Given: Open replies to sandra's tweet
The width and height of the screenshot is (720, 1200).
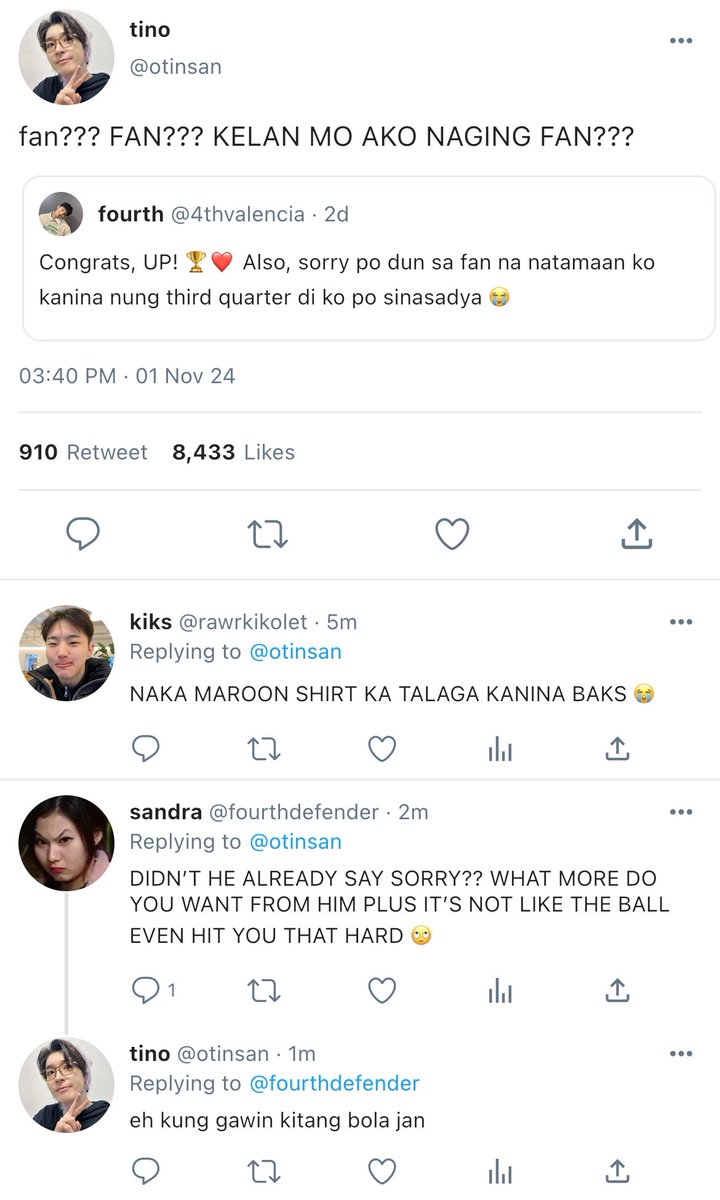Looking at the screenshot, I should (x=154, y=990).
